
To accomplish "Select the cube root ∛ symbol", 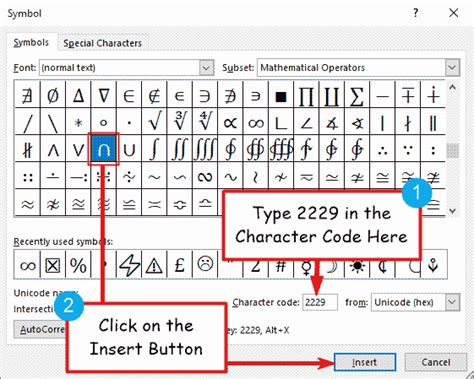I will pos(180,122).
